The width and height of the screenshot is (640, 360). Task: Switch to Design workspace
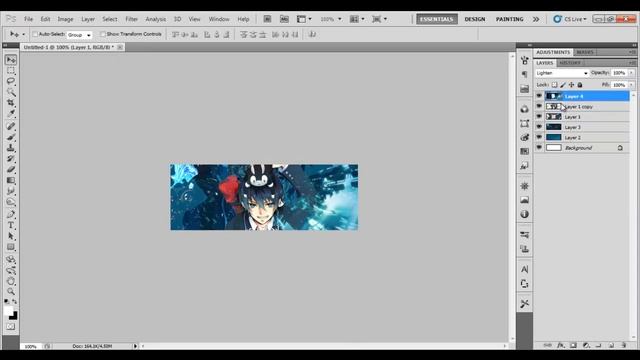475,19
